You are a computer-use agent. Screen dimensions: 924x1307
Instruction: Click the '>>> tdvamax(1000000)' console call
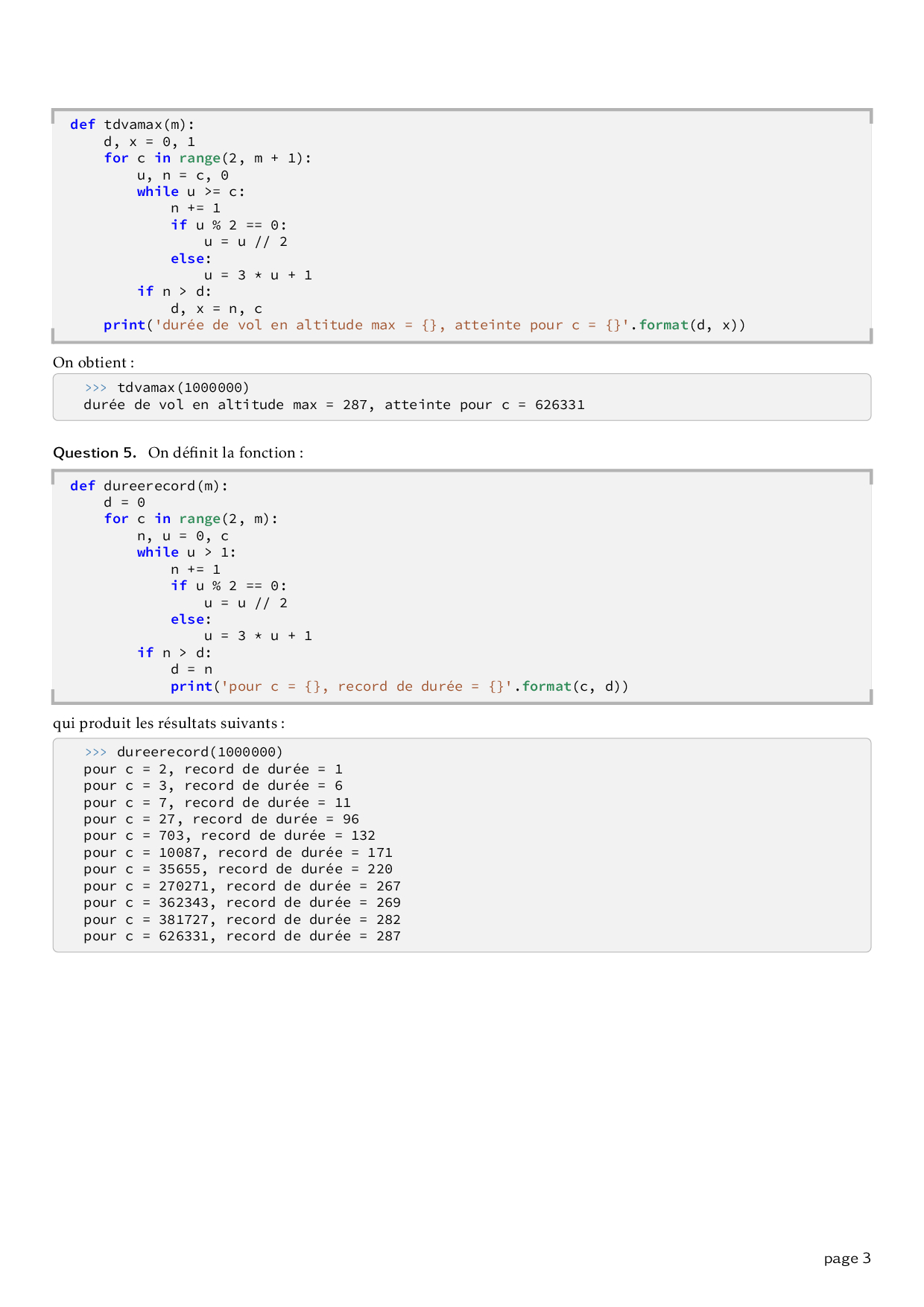pyautogui.click(x=167, y=387)
